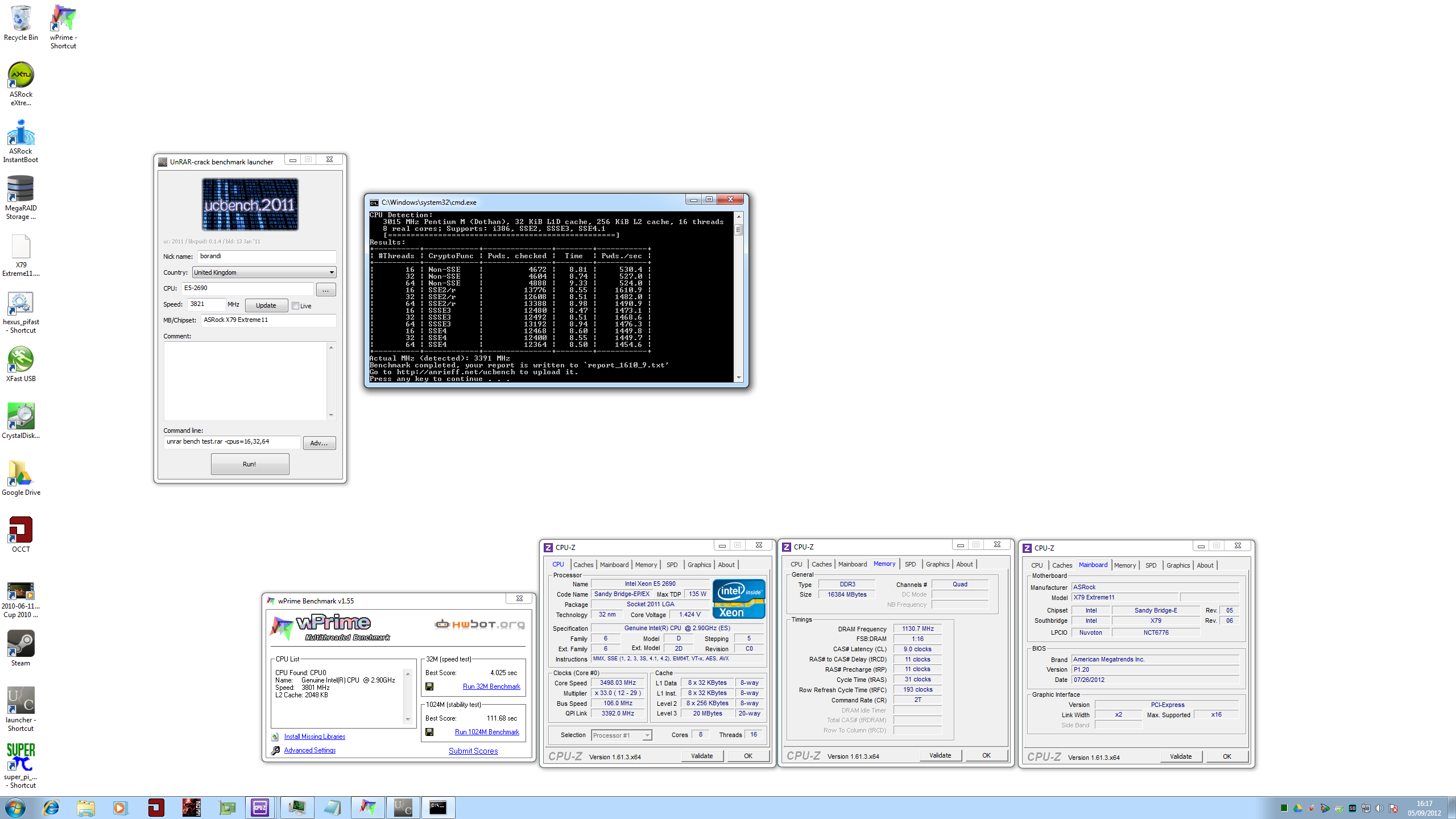Viewport: 1456px width, 819px height.
Task: Click the down arrow of the CPU List scrollbar in wPrime
Action: point(407,719)
